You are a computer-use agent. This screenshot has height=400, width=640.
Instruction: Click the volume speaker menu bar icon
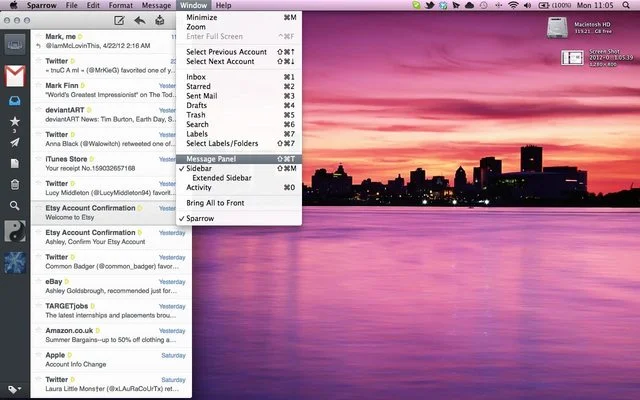pos(527,5)
